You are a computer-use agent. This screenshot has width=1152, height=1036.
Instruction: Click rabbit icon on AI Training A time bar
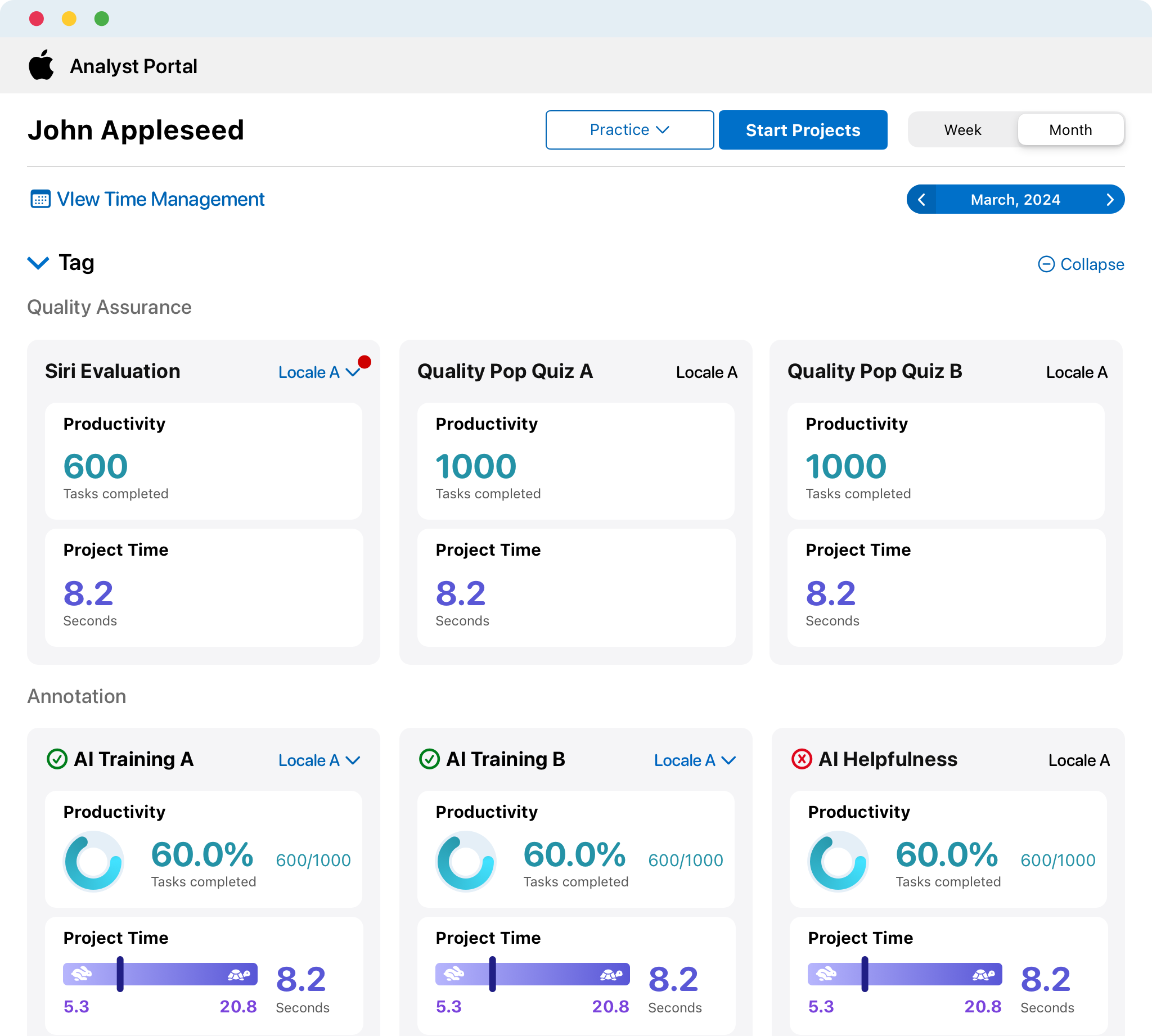click(82, 974)
